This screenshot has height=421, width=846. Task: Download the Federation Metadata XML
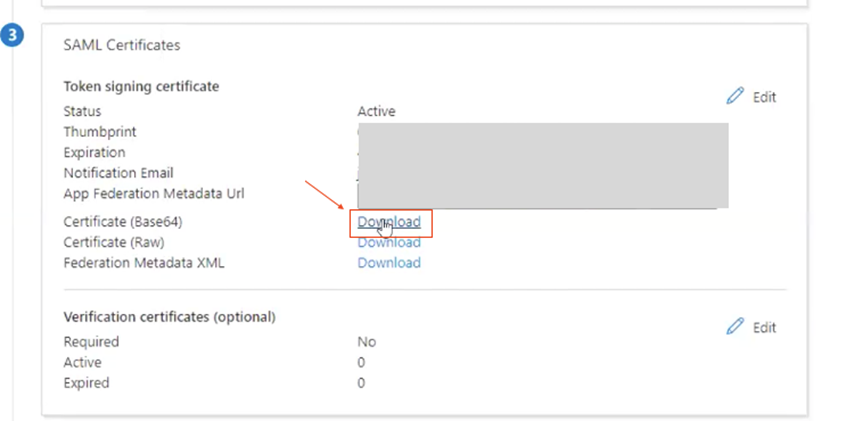[x=389, y=263]
